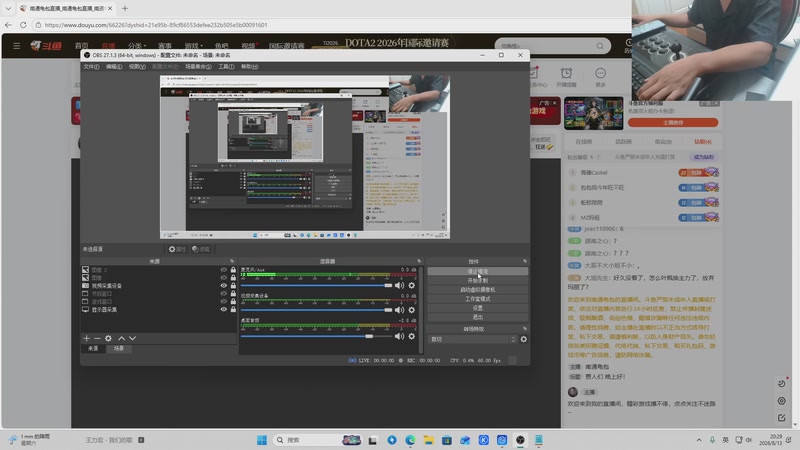Open the 场景集合(S) menu in OBS

click(198, 66)
